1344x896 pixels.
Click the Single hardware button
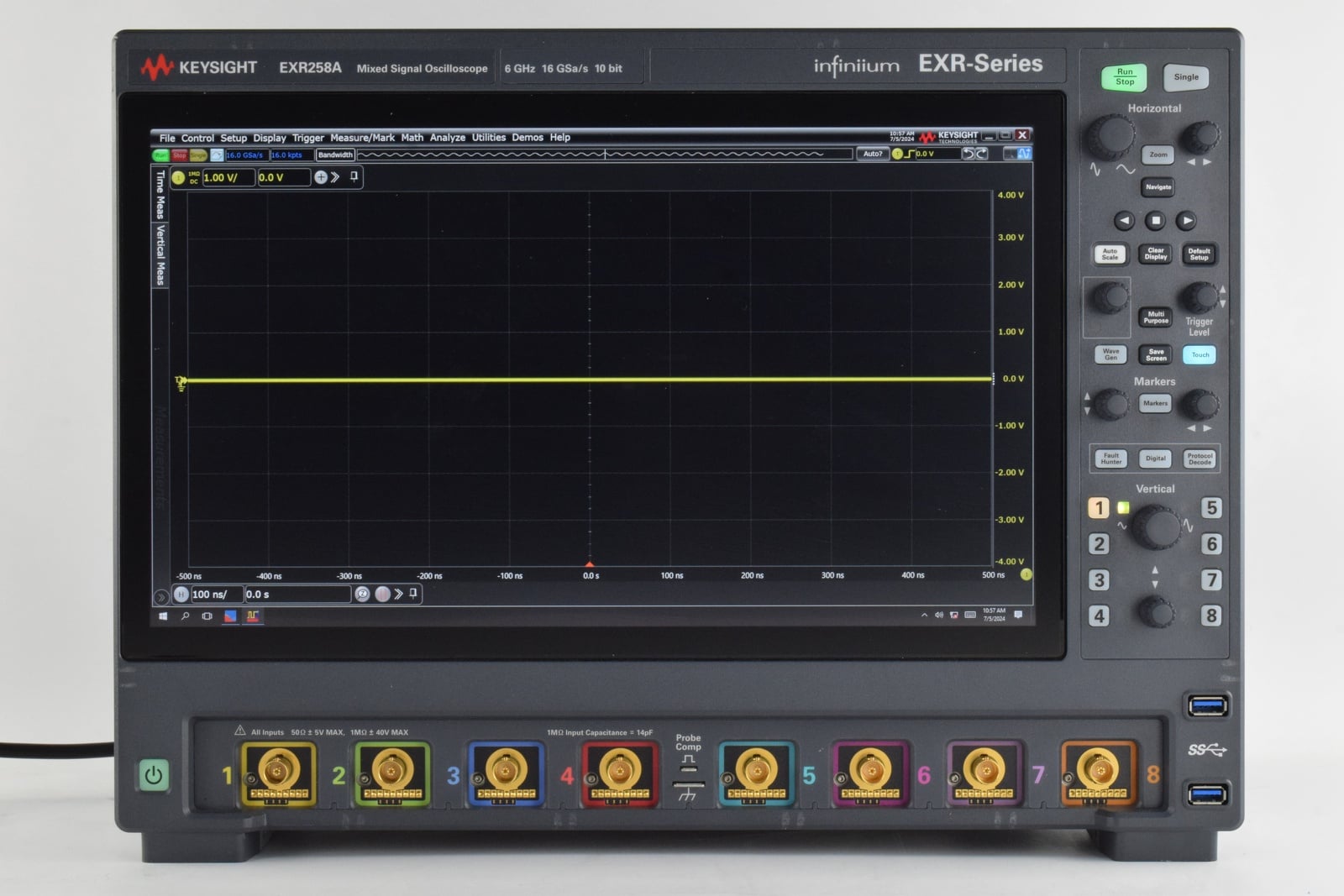tap(1186, 77)
